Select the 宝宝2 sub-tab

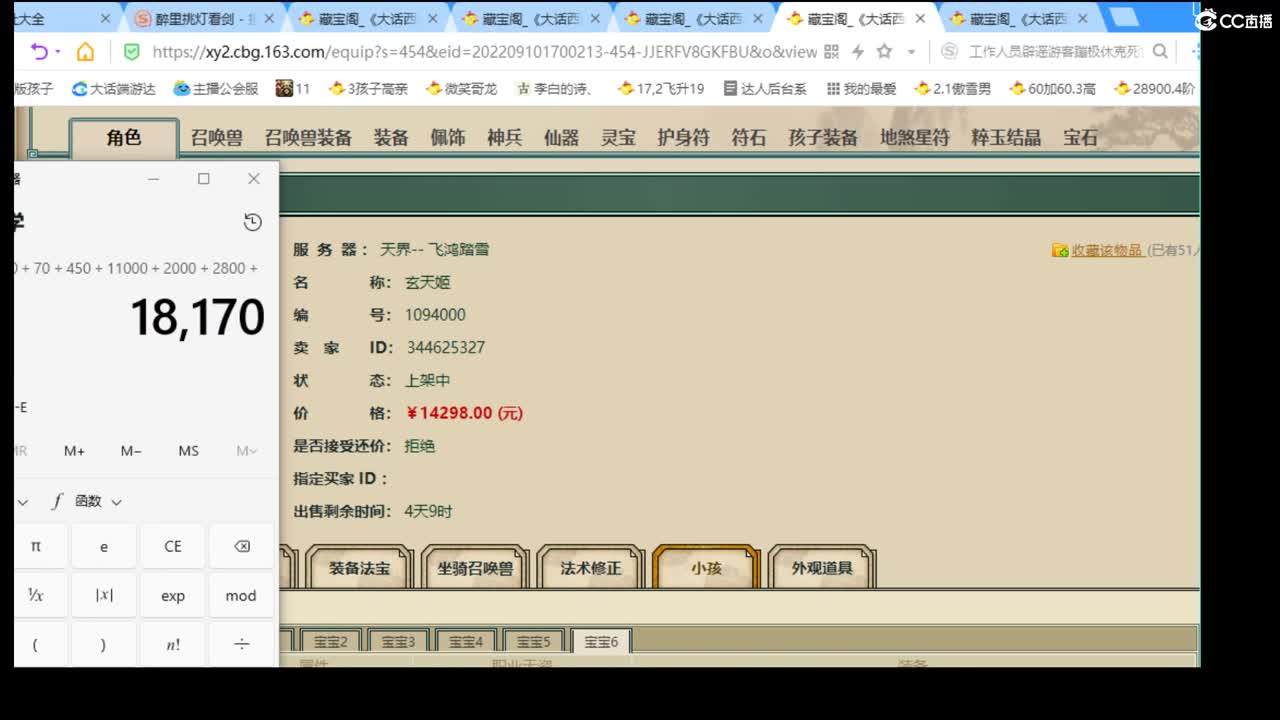[330, 641]
